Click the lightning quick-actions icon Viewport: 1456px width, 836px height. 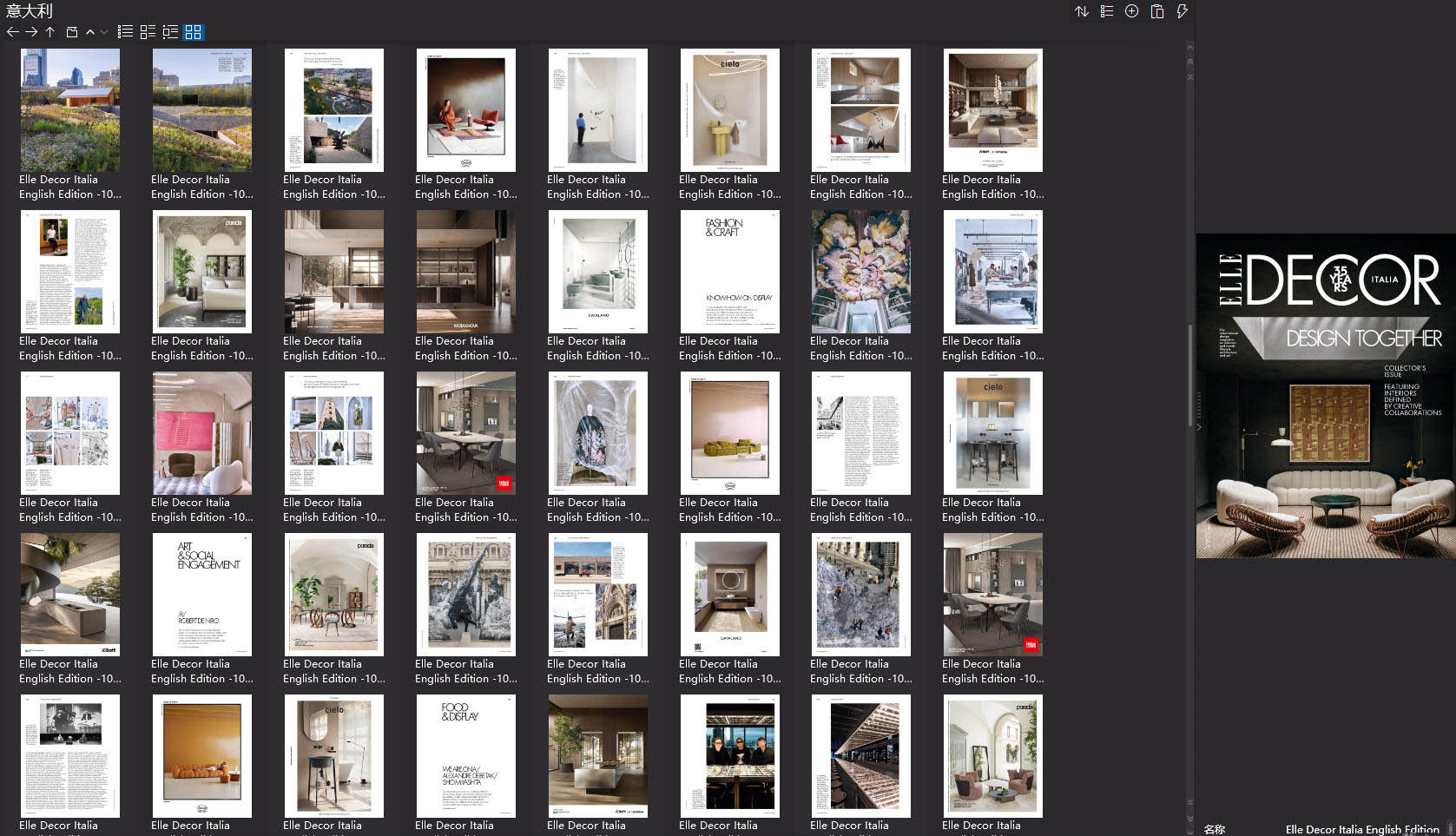(x=1181, y=11)
